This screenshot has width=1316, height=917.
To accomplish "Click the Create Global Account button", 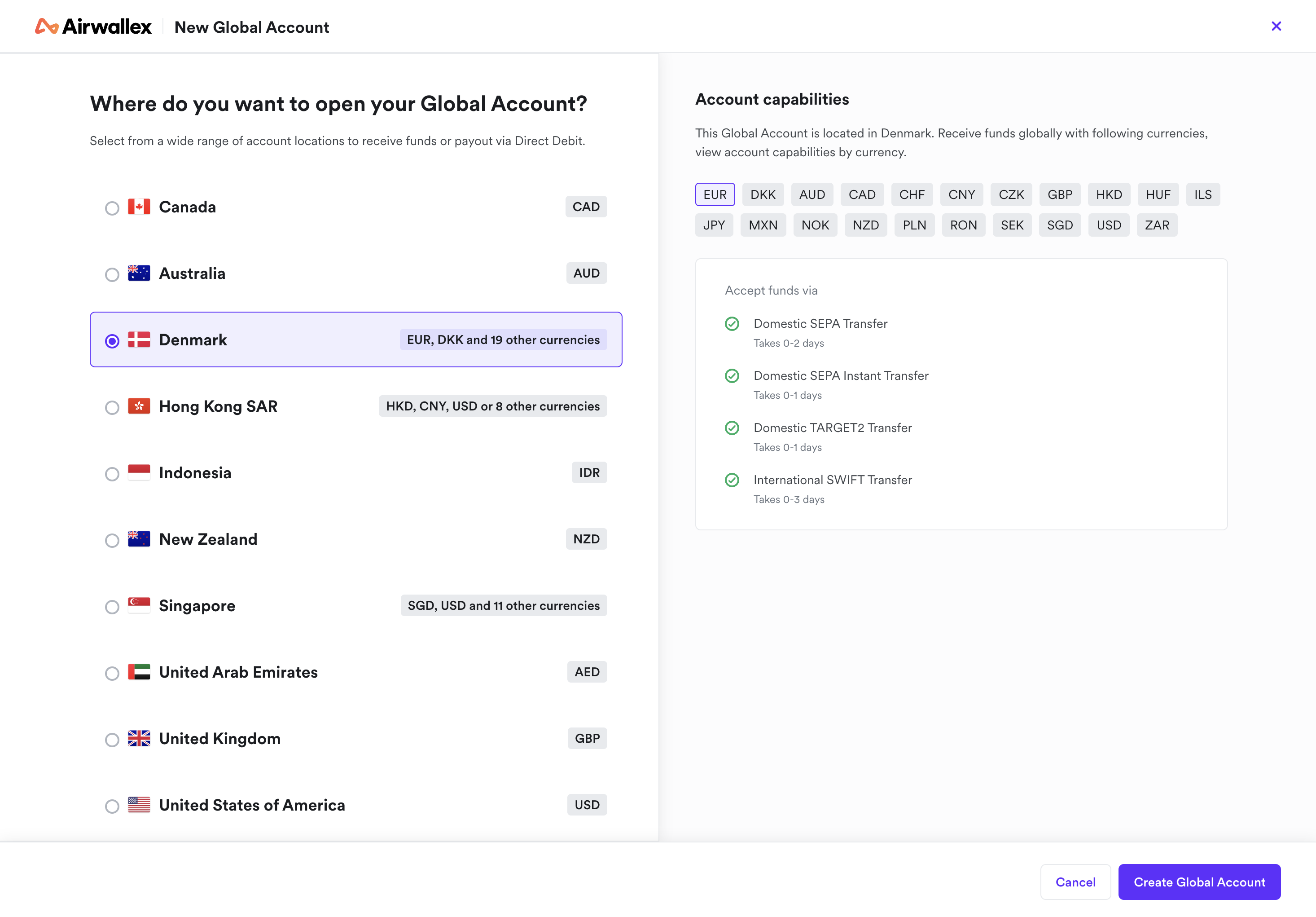I will (1200, 882).
